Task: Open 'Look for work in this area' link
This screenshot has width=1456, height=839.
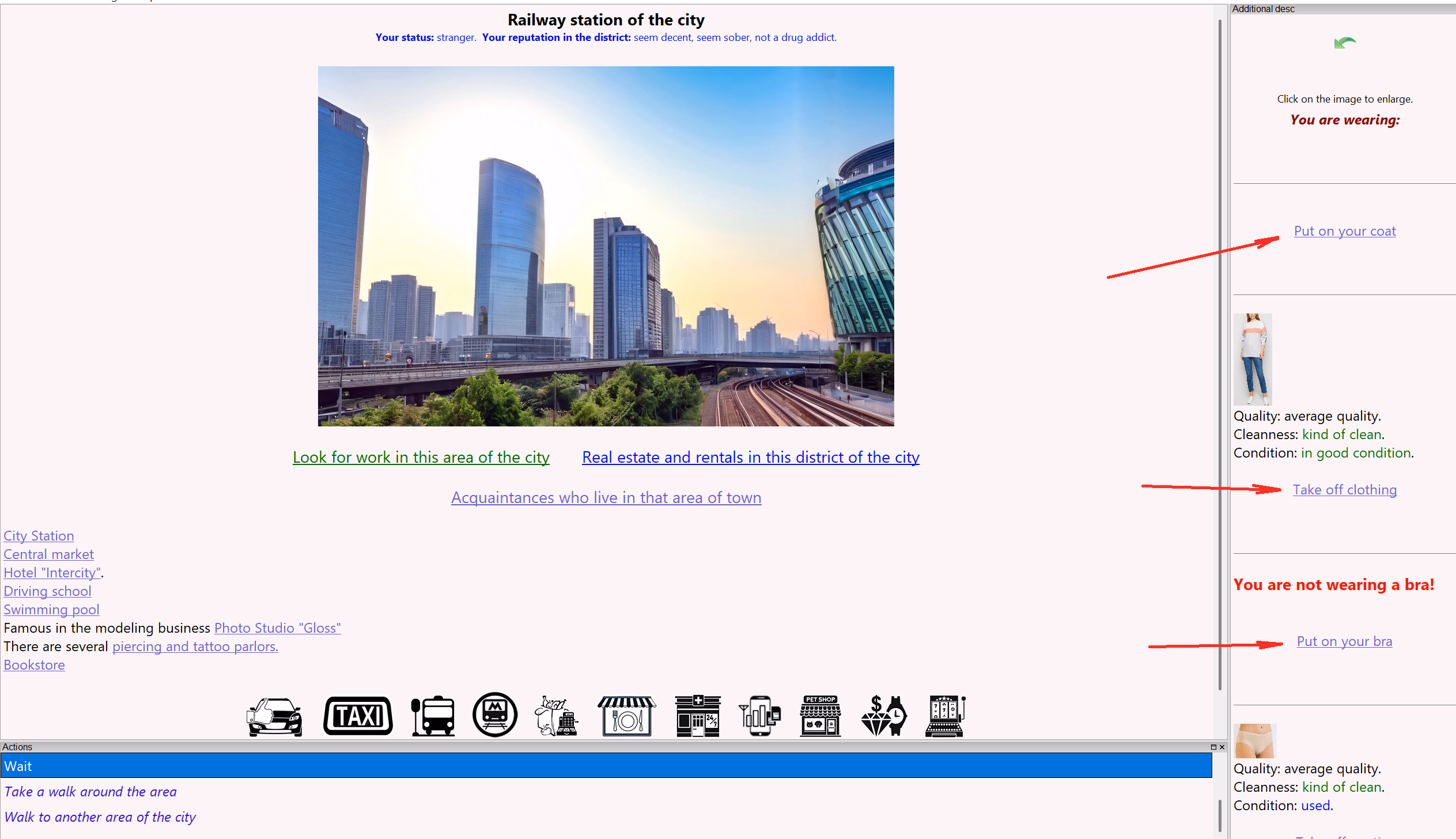Action: 421,457
